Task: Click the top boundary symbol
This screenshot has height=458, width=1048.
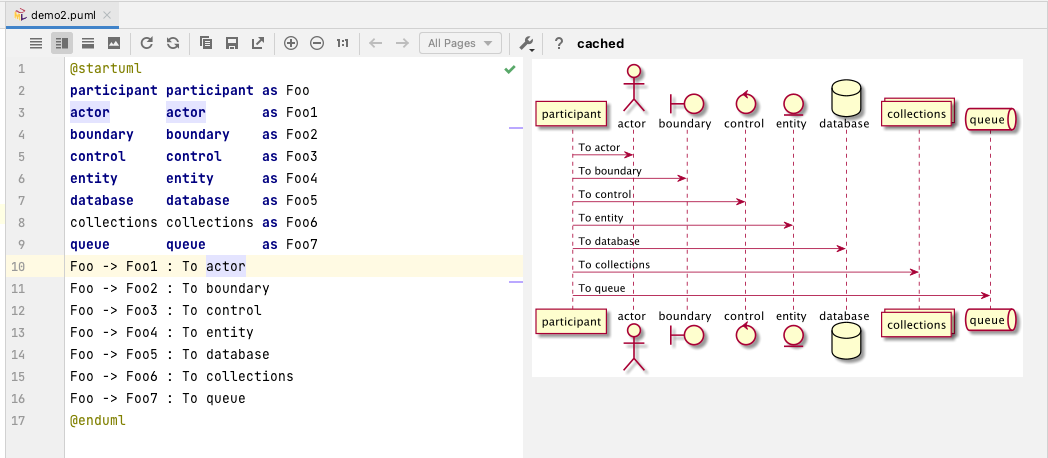Action: (686, 102)
